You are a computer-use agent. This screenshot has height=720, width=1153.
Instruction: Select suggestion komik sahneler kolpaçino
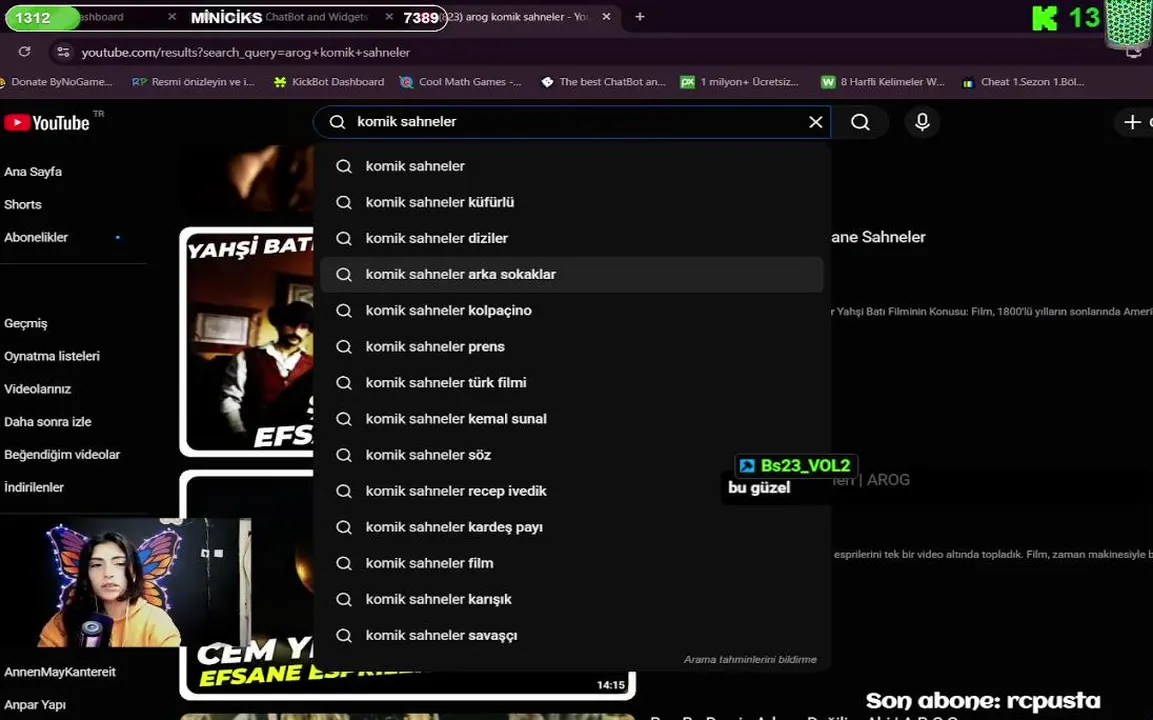point(572,310)
